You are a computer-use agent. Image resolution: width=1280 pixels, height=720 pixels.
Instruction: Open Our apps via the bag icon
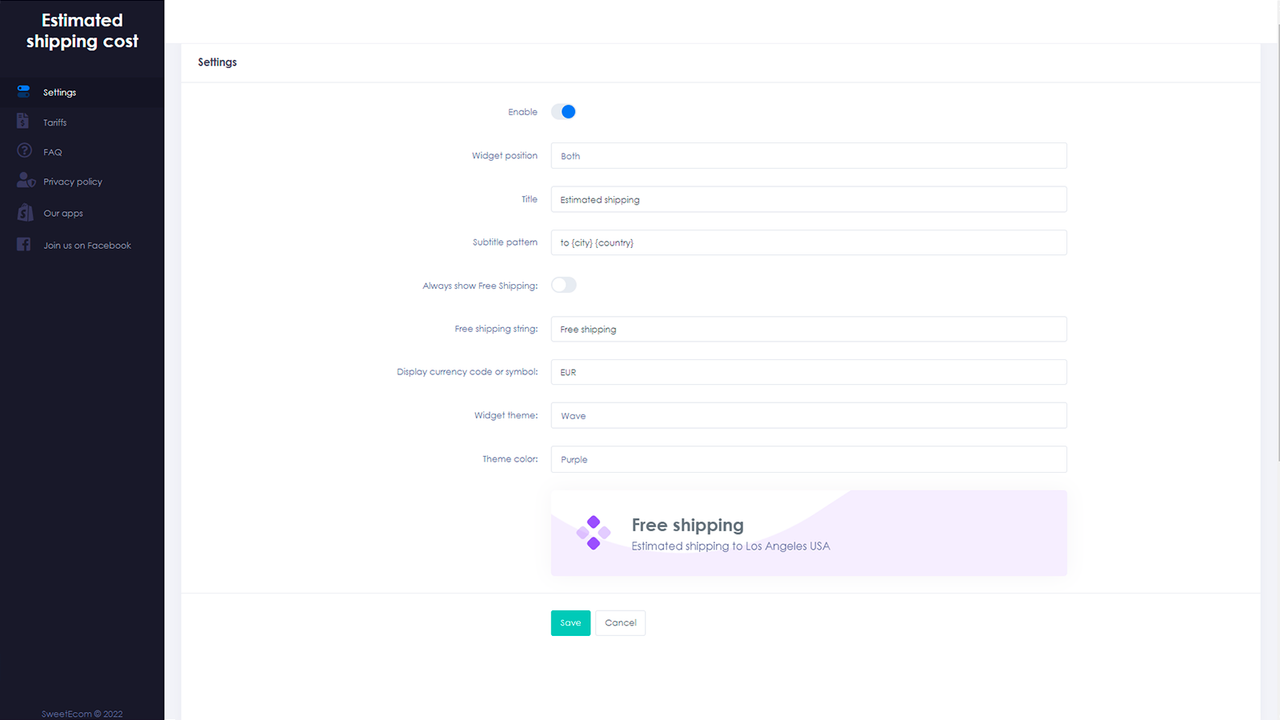(22, 212)
